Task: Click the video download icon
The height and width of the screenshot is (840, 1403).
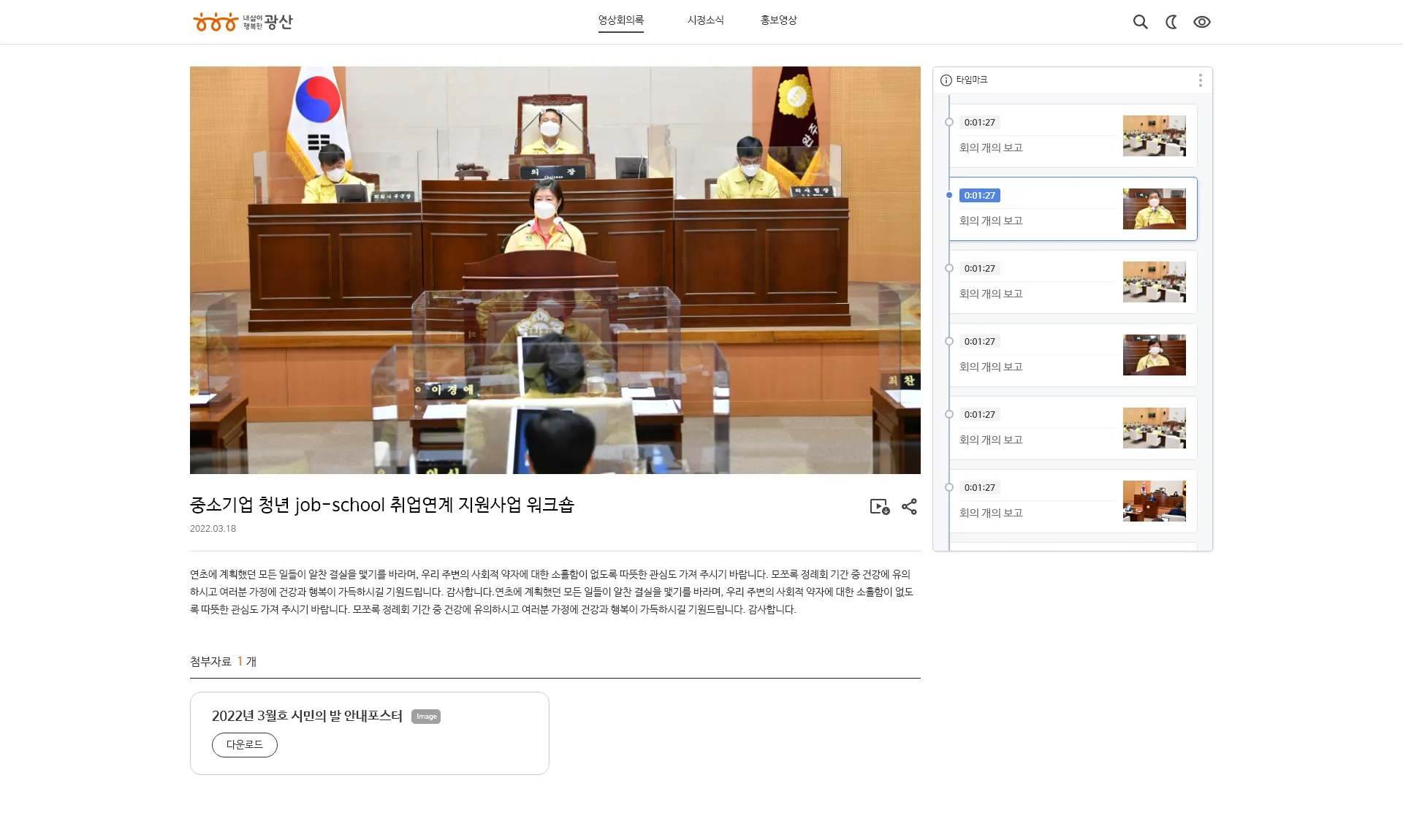Action: 880,507
